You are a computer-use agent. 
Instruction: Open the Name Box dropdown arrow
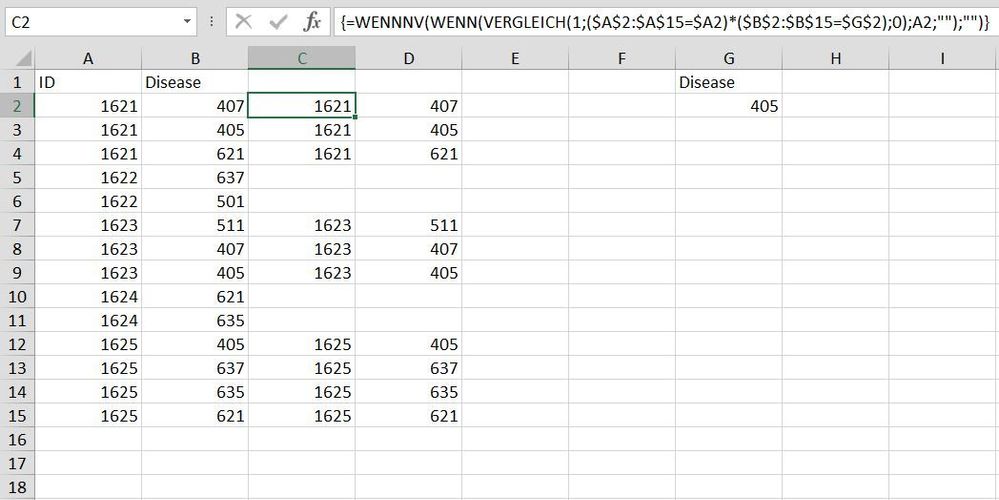tap(187, 22)
